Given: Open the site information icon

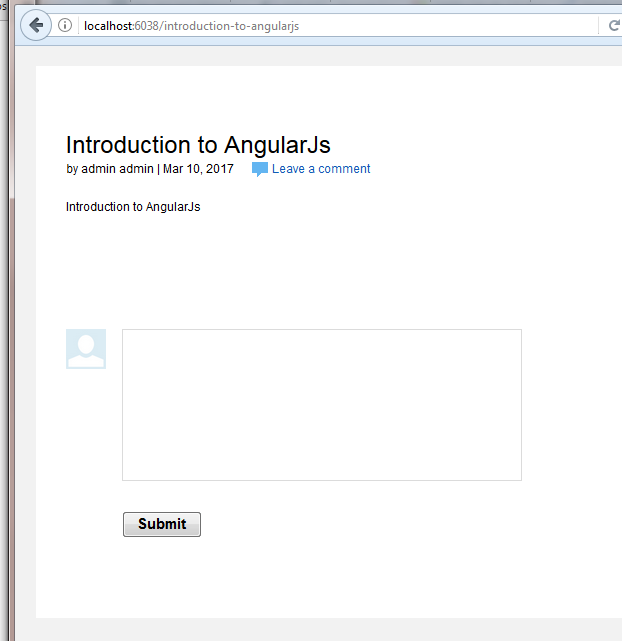Looking at the screenshot, I should pos(65,25).
